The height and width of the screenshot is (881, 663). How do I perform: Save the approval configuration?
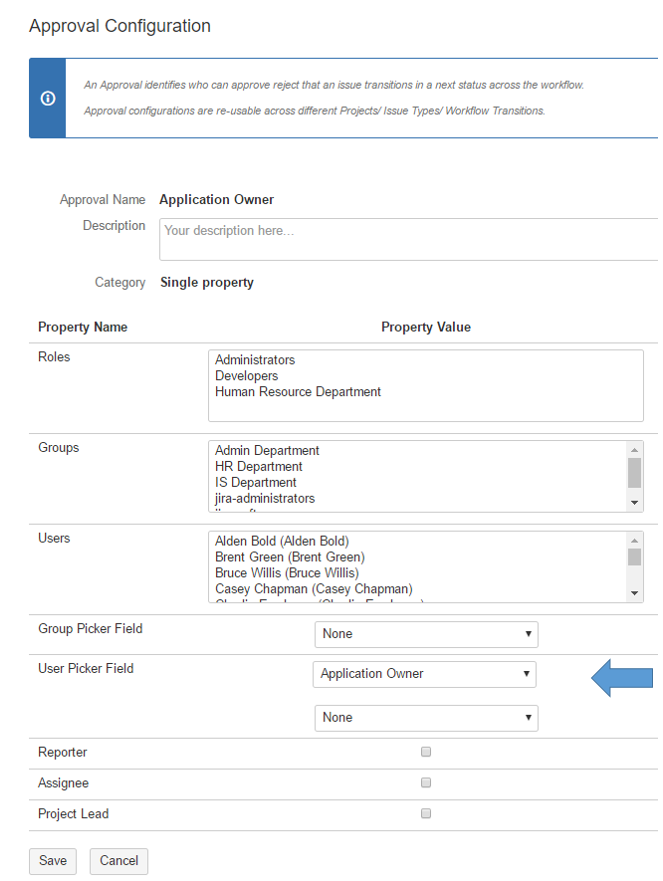53,861
